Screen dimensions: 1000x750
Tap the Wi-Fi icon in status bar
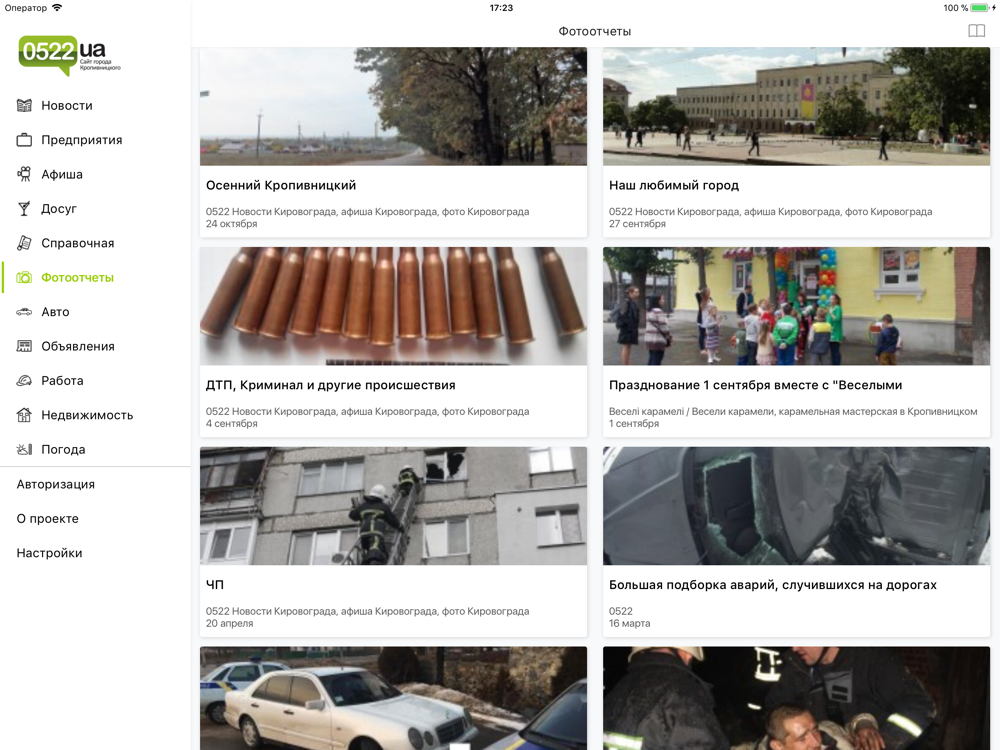(x=57, y=8)
